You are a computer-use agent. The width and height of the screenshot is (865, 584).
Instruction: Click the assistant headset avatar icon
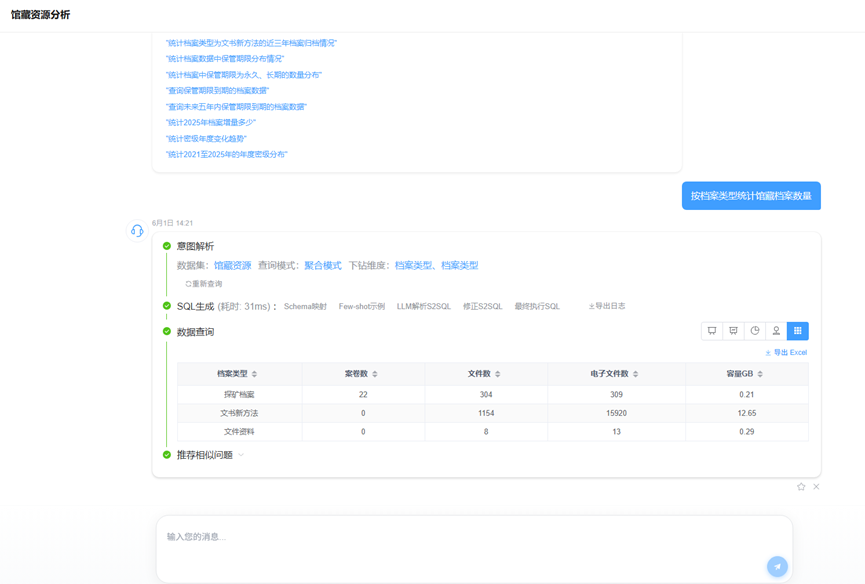click(137, 231)
